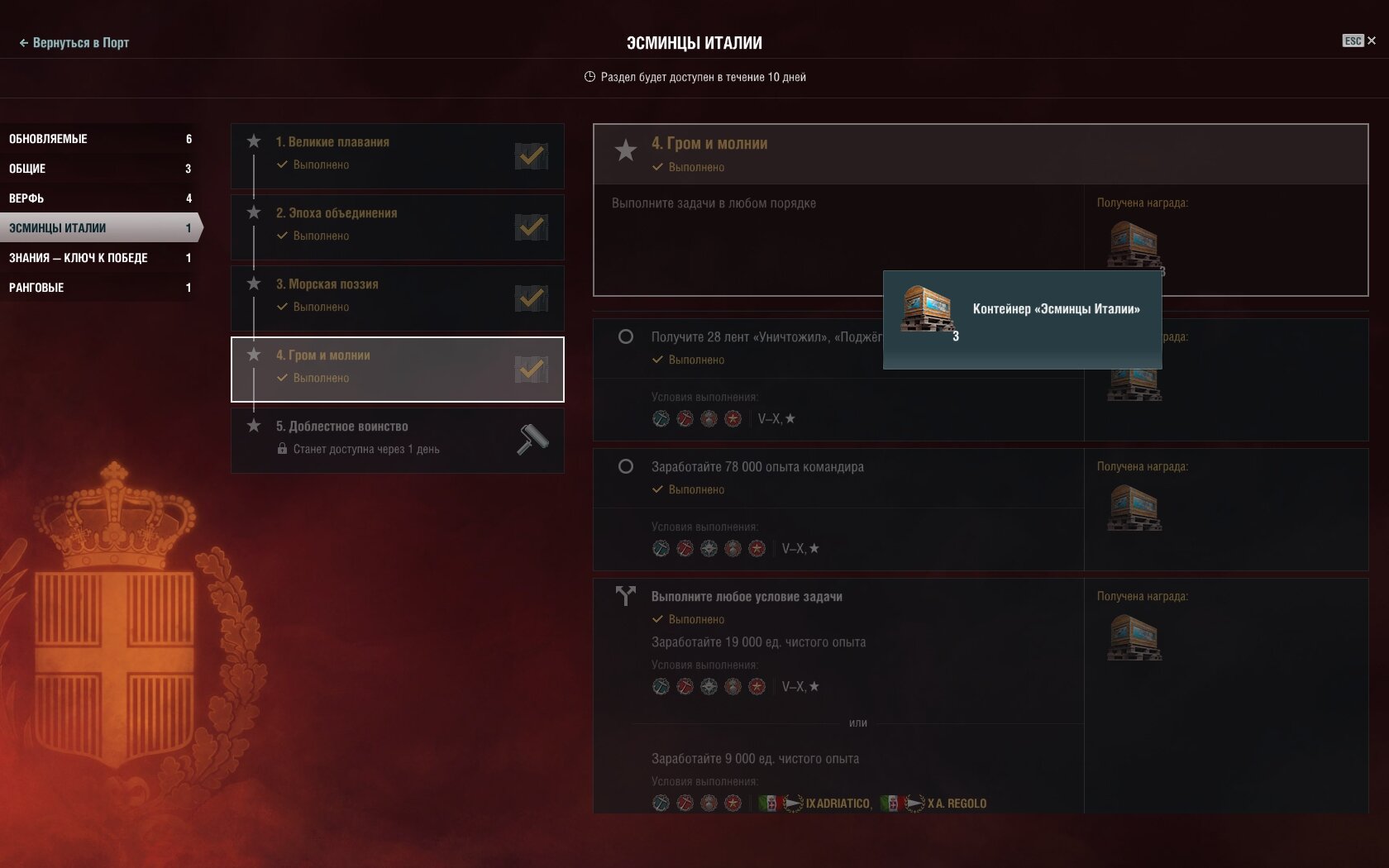Click the IX Adriatico ship icon
Viewport: 1389px width, 868px height.
pos(793,803)
